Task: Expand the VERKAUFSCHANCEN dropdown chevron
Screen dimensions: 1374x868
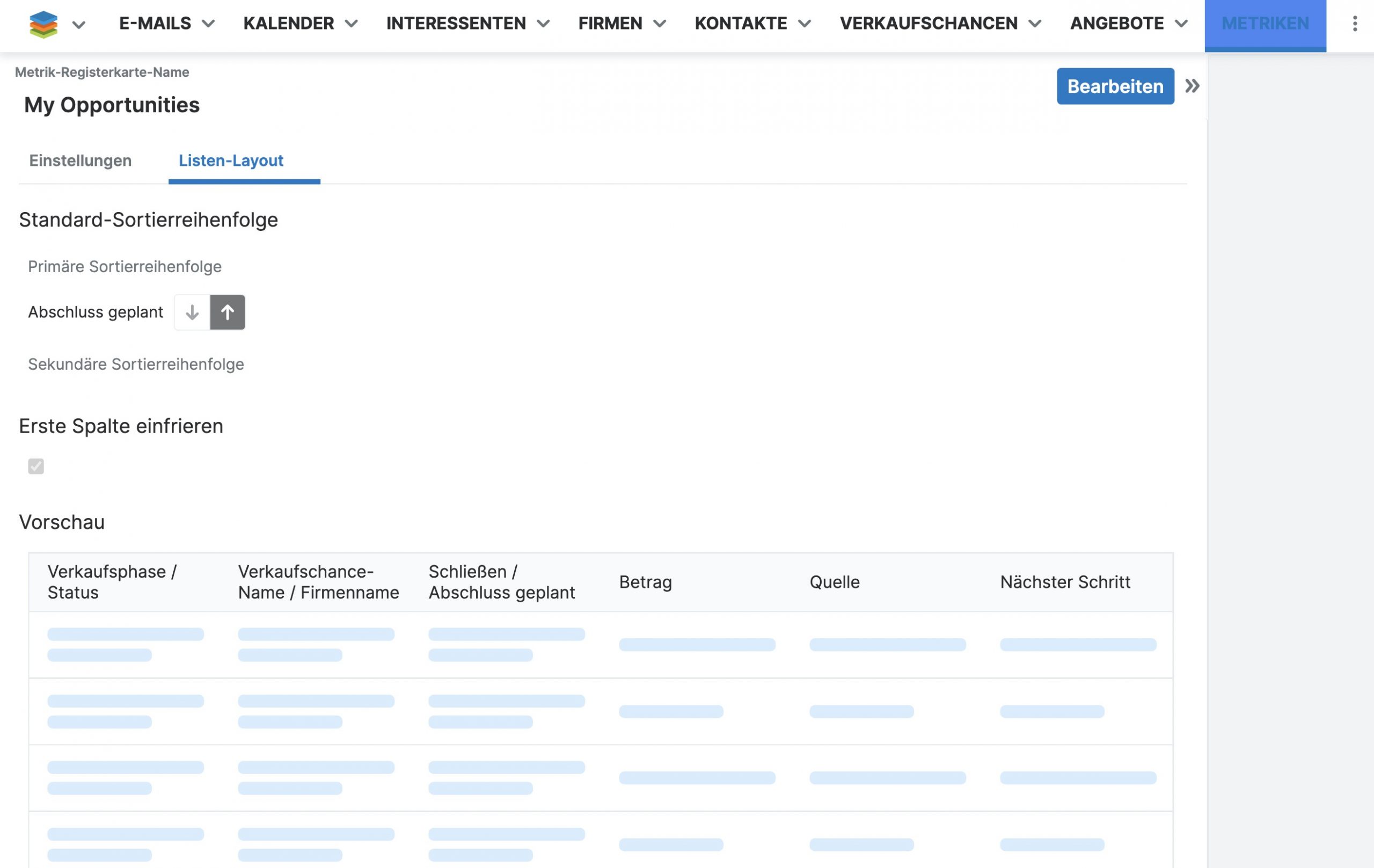Action: pyautogui.click(x=1034, y=24)
